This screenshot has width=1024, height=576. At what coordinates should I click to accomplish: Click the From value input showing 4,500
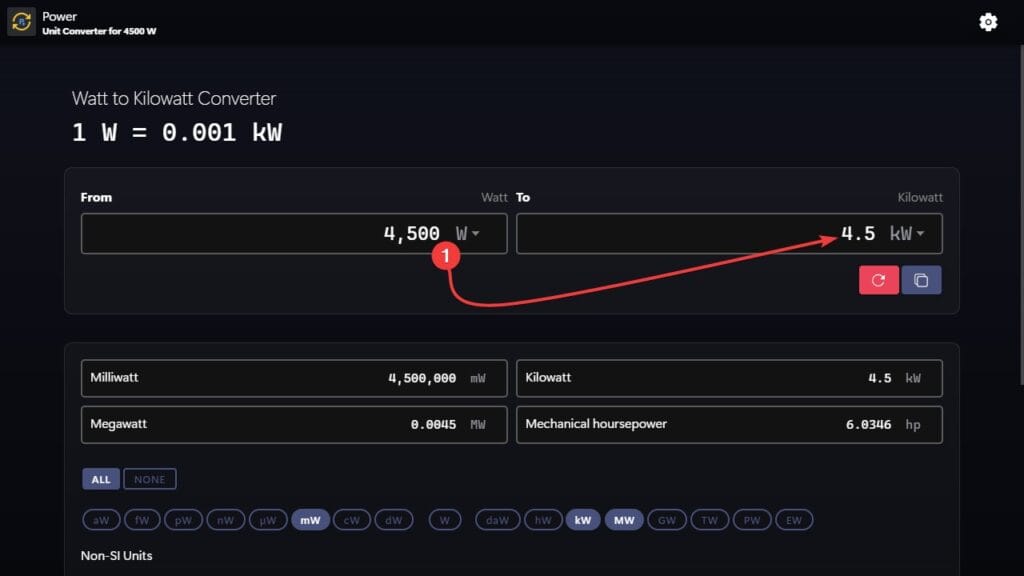click(x=294, y=234)
